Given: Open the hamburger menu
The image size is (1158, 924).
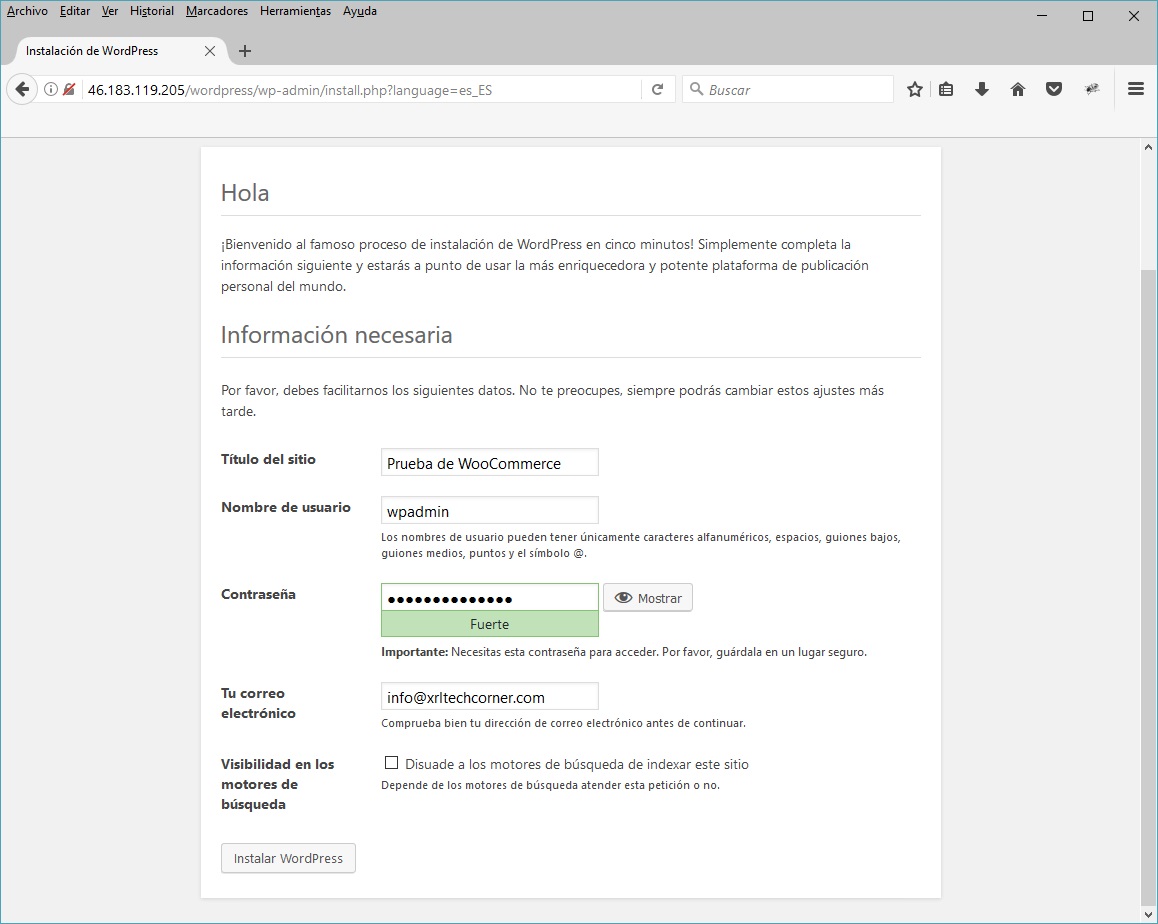Looking at the screenshot, I should [x=1136, y=89].
